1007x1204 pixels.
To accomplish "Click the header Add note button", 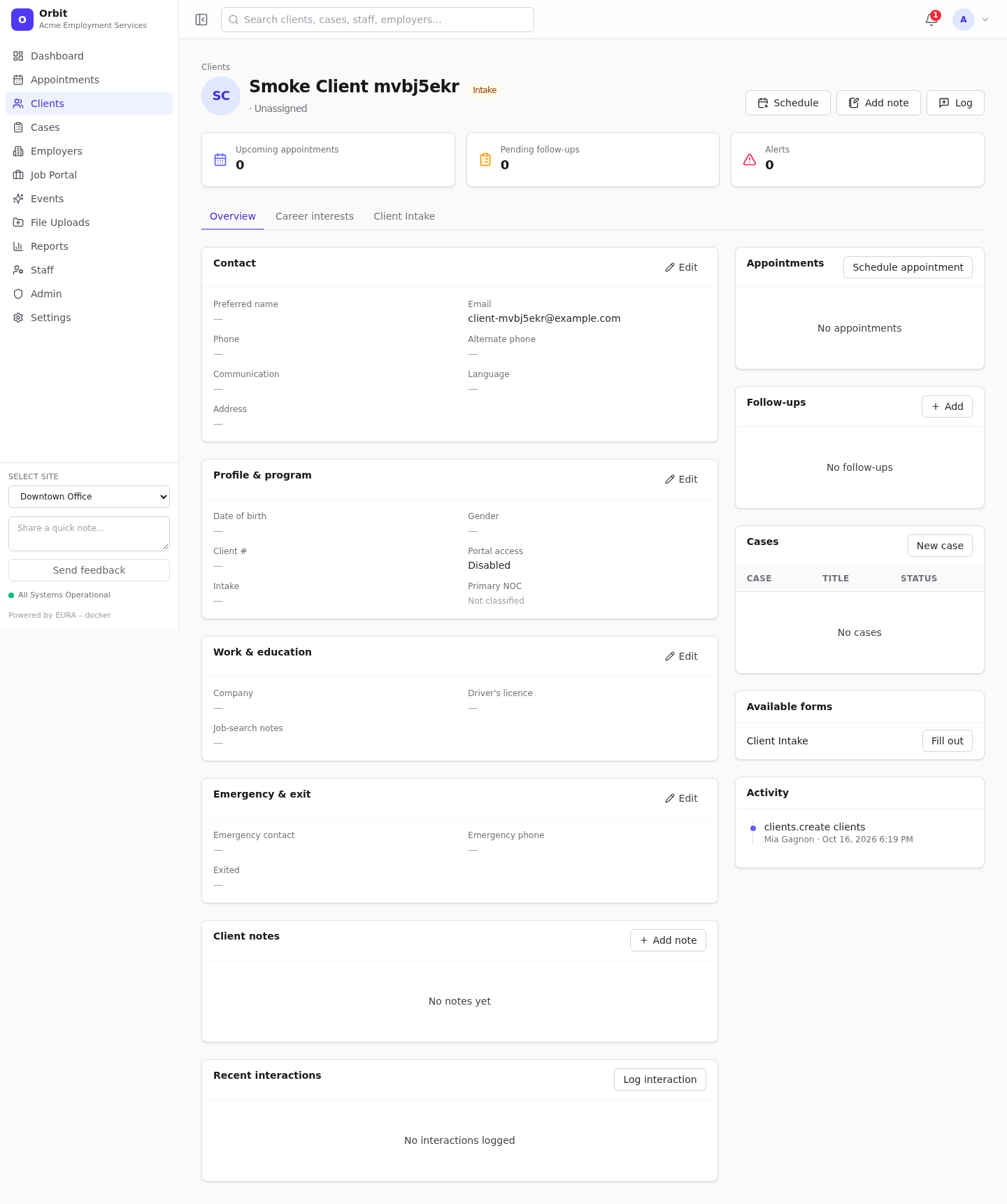I will (x=878, y=103).
